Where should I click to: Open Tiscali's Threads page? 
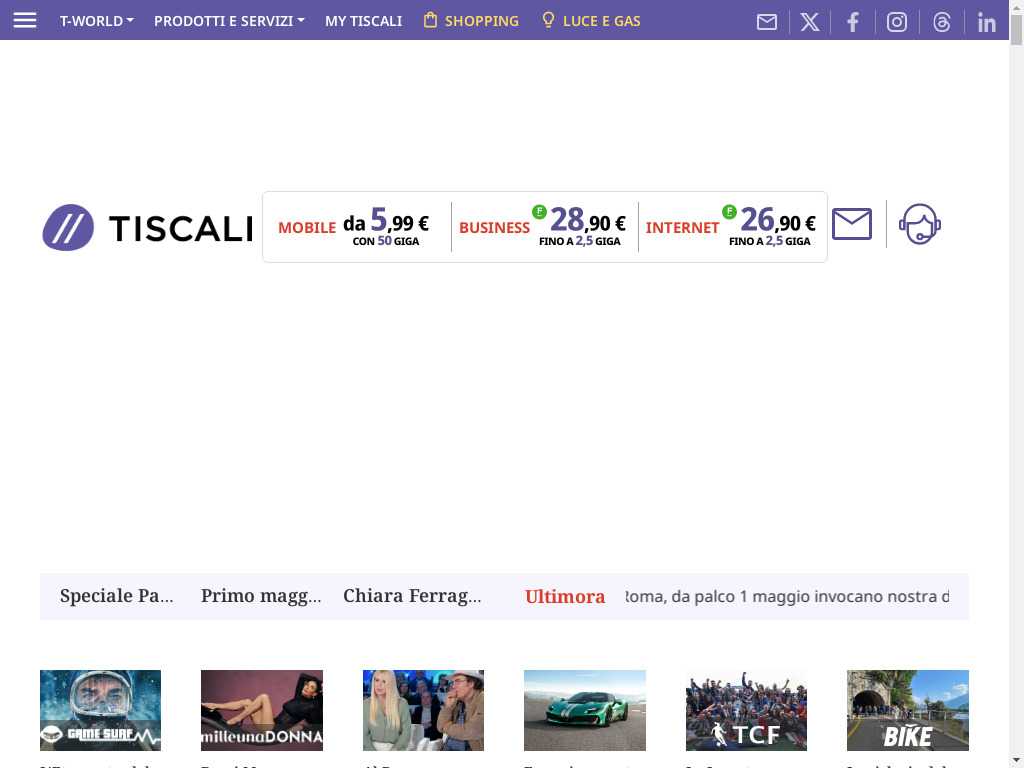[942, 22]
